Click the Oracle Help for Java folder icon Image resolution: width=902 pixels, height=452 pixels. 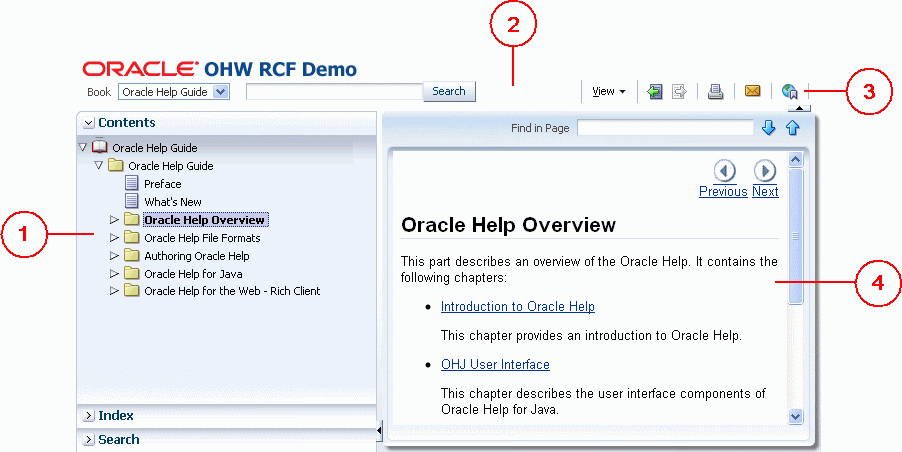coord(132,273)
